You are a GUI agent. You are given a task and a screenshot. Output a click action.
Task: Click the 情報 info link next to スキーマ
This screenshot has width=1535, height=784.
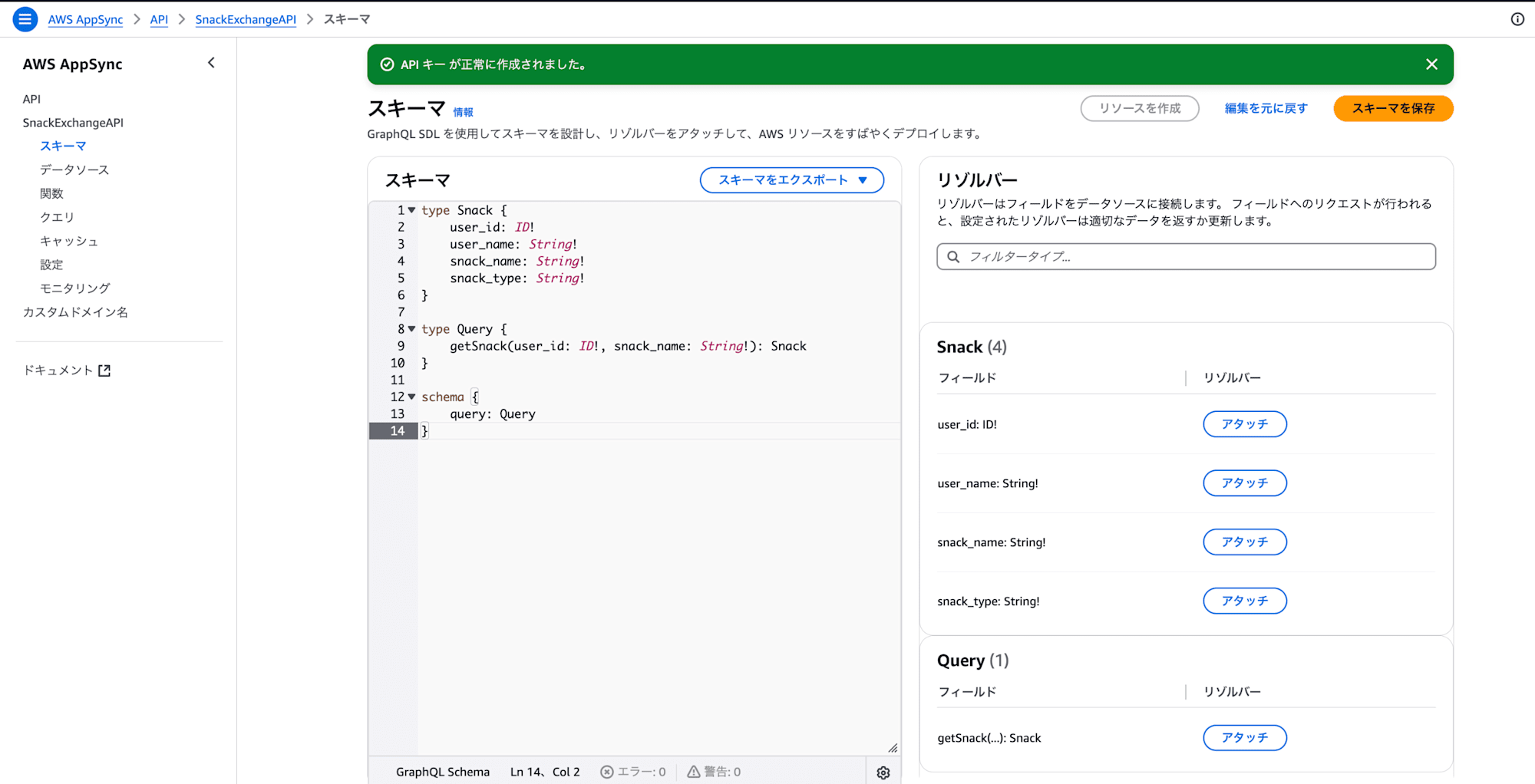(463, 112)
